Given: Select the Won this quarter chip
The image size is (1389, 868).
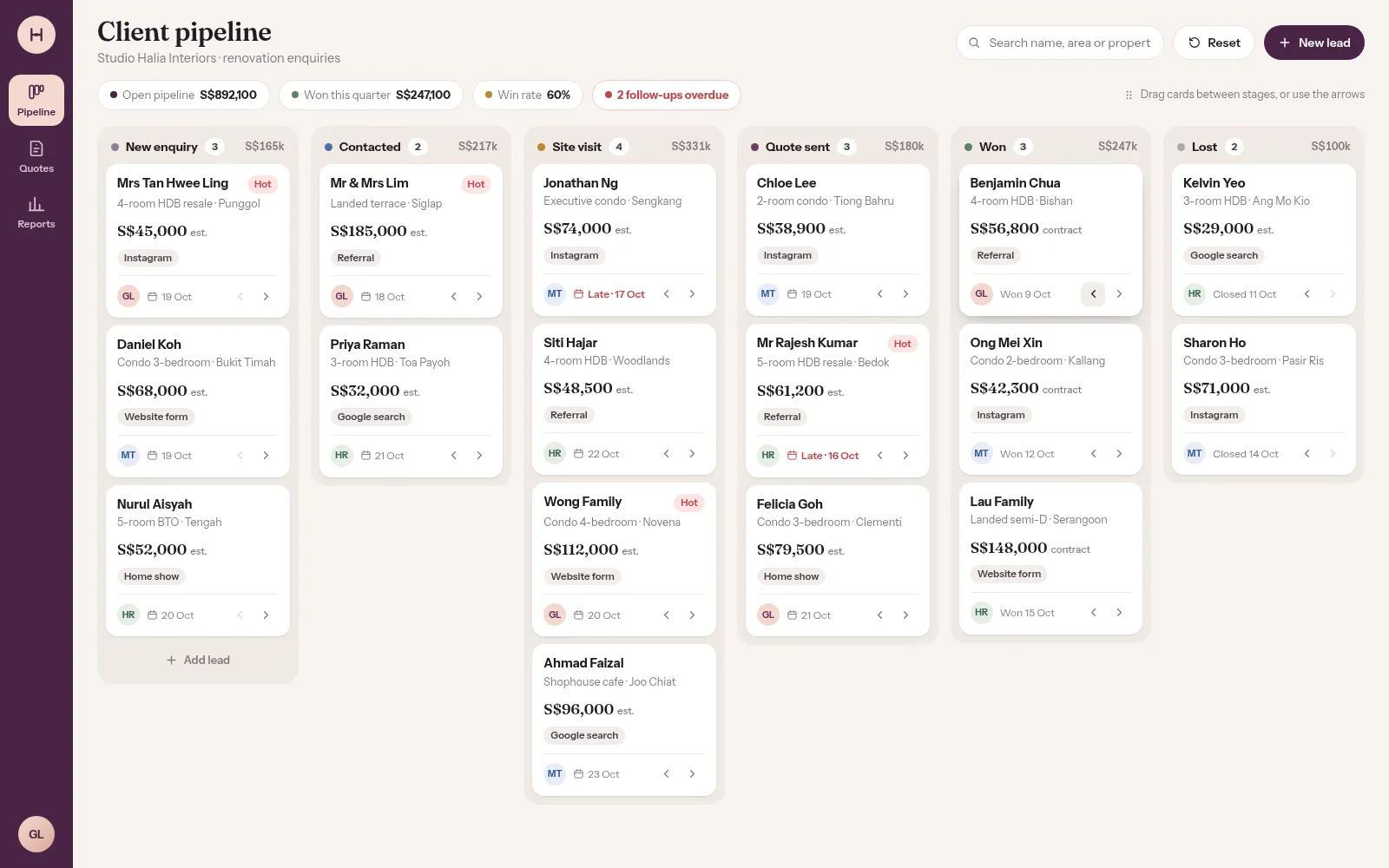Looking at the screenshot, I should [x=371, y=95].
